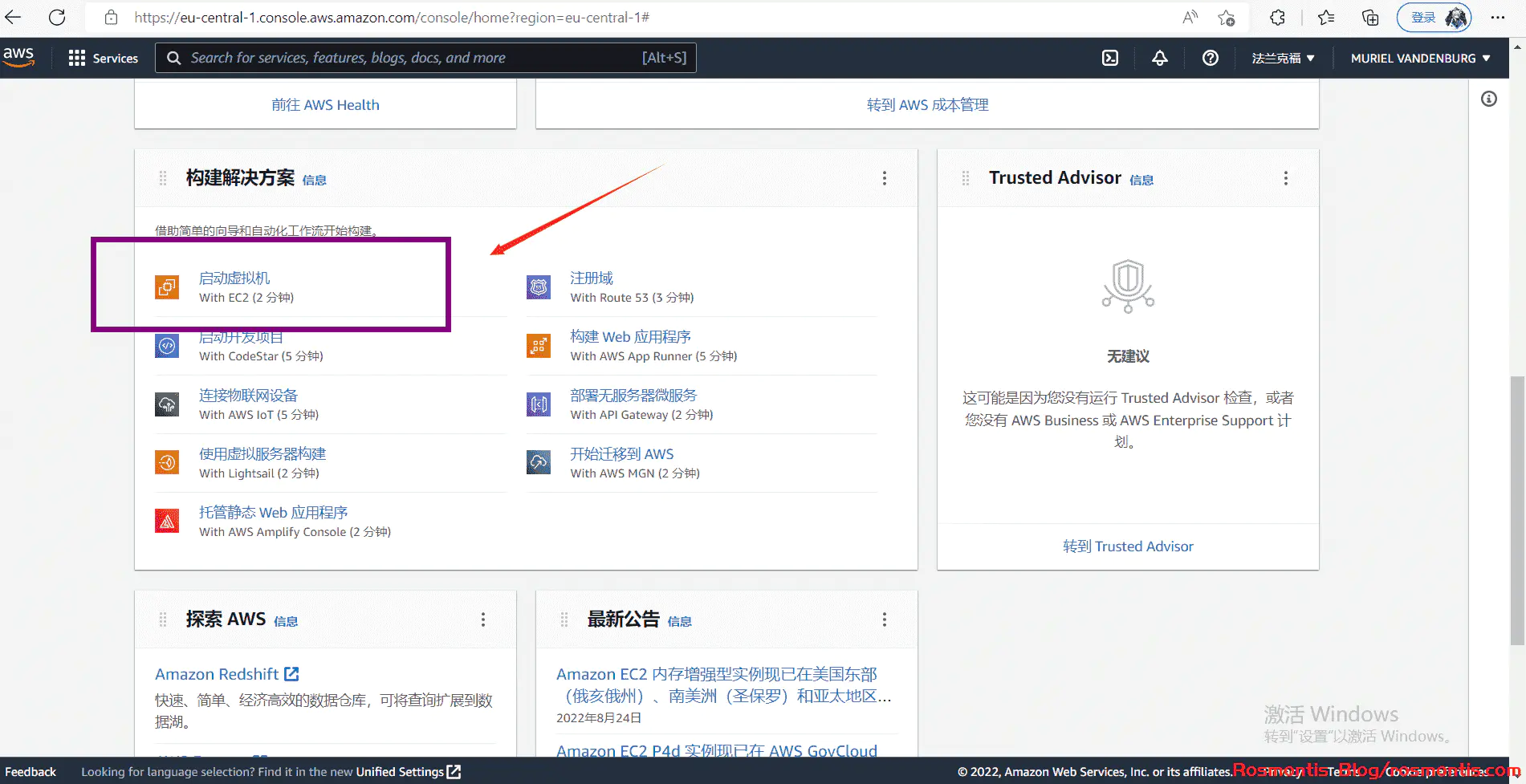Open the EC2 内存增强型实例 announcement link

[x=723, y=685]
